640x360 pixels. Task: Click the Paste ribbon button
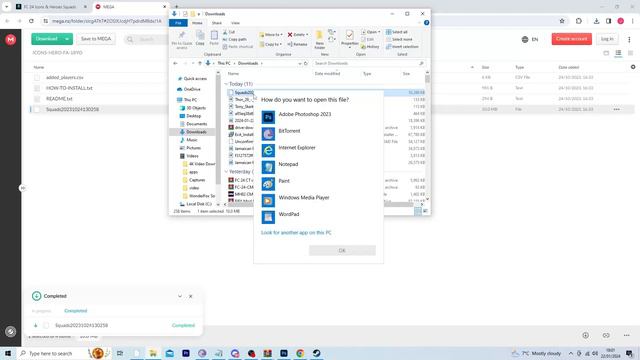click(214, 38)
